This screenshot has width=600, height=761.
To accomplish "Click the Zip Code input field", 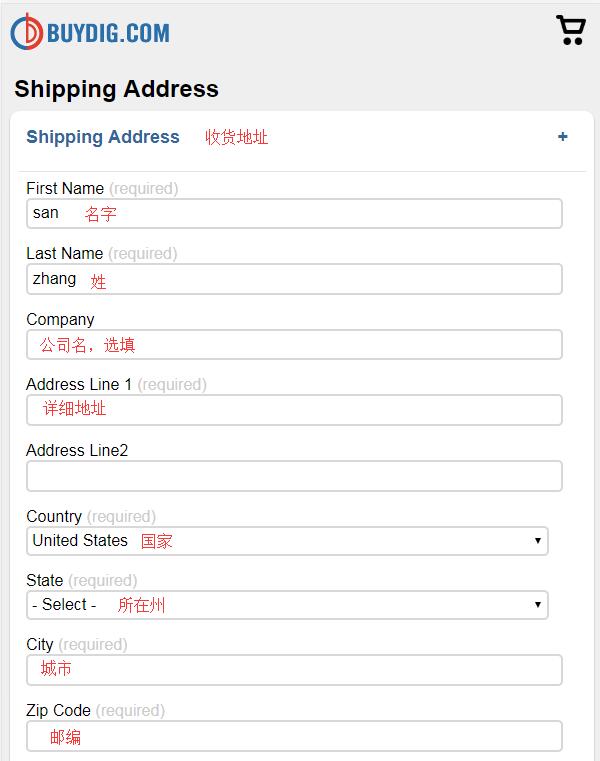I will pyautogui.click(x=294, y=736).
